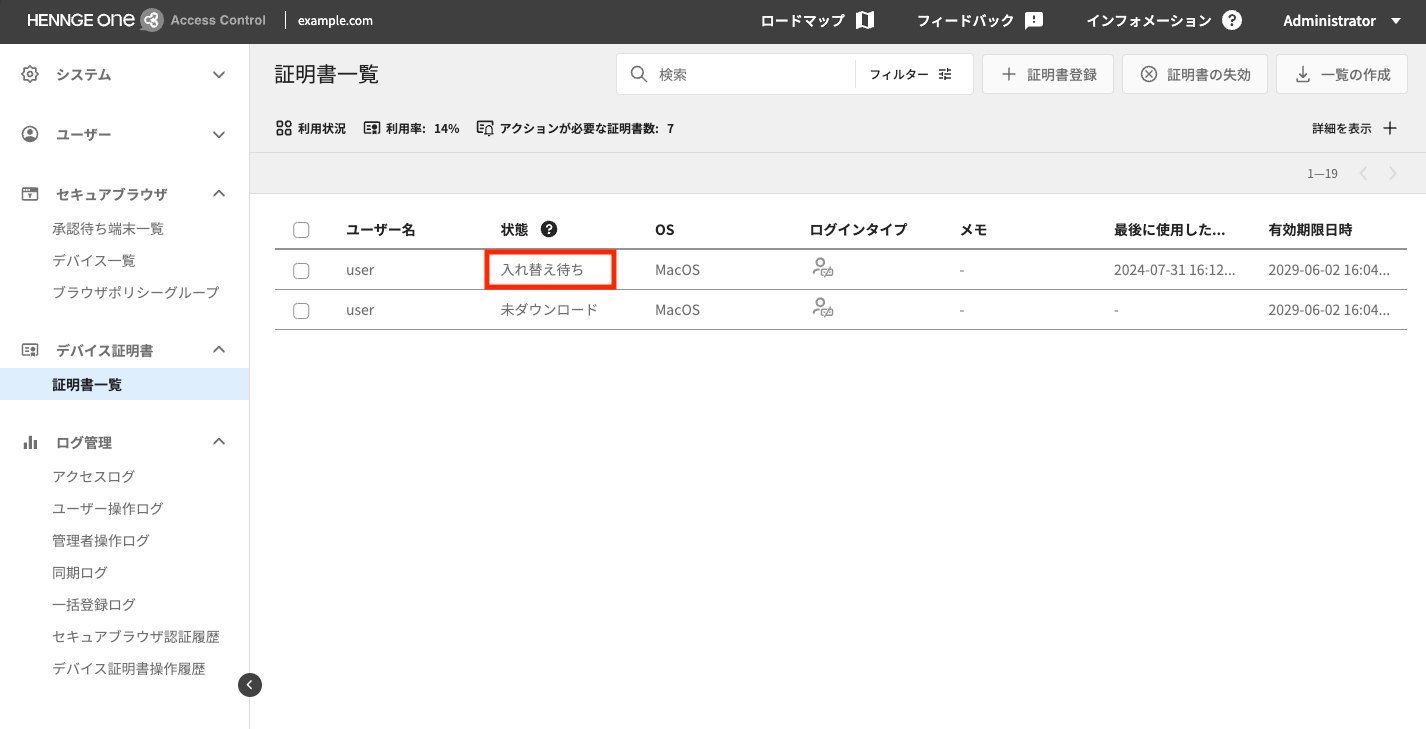The image size is (1426, 729).
Task: Open the Administrator account dropdown
Action: click(x=1341, y=21)
